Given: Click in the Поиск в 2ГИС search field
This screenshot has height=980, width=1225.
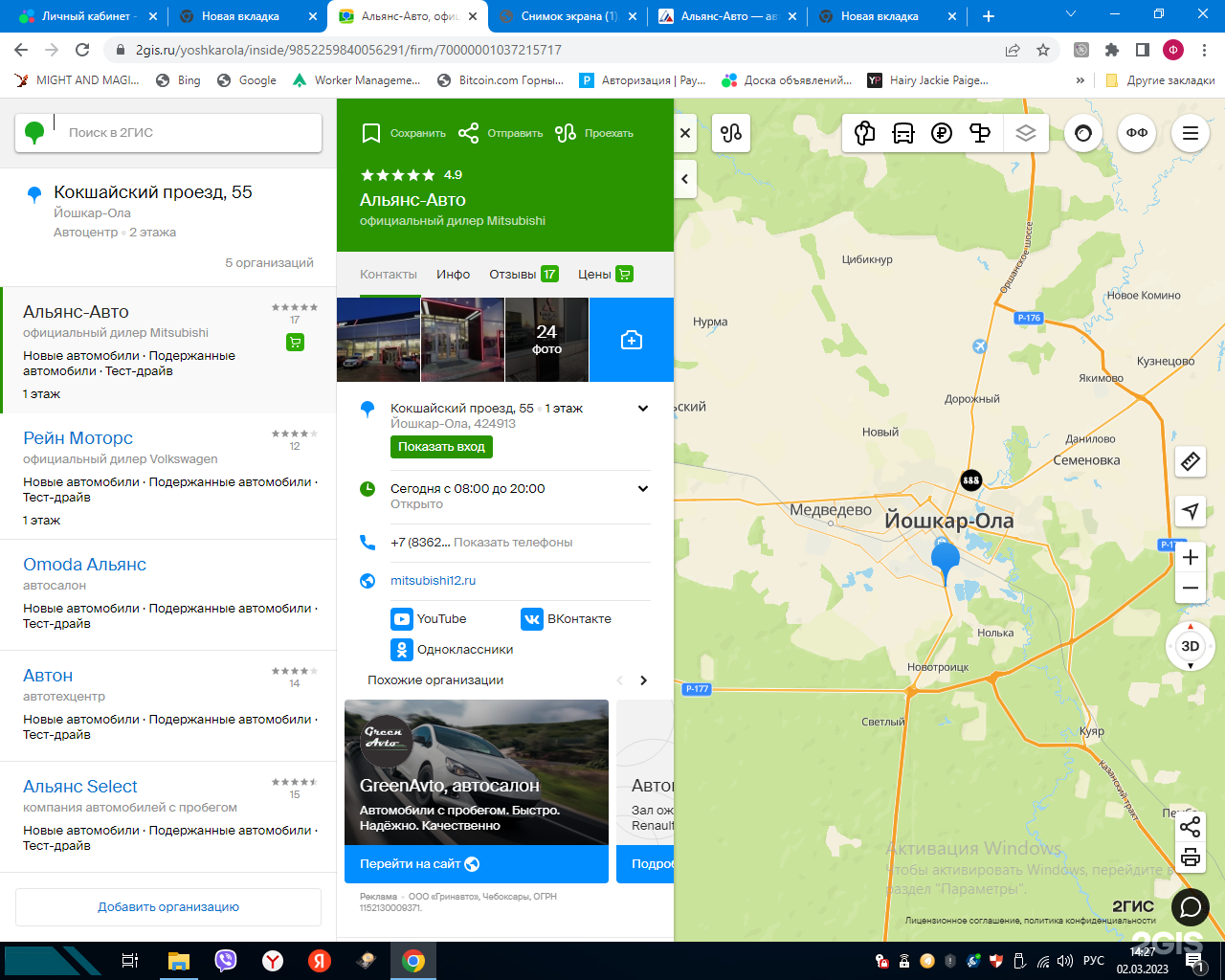Looking at the screenshot, I should [x=168, y=132].
